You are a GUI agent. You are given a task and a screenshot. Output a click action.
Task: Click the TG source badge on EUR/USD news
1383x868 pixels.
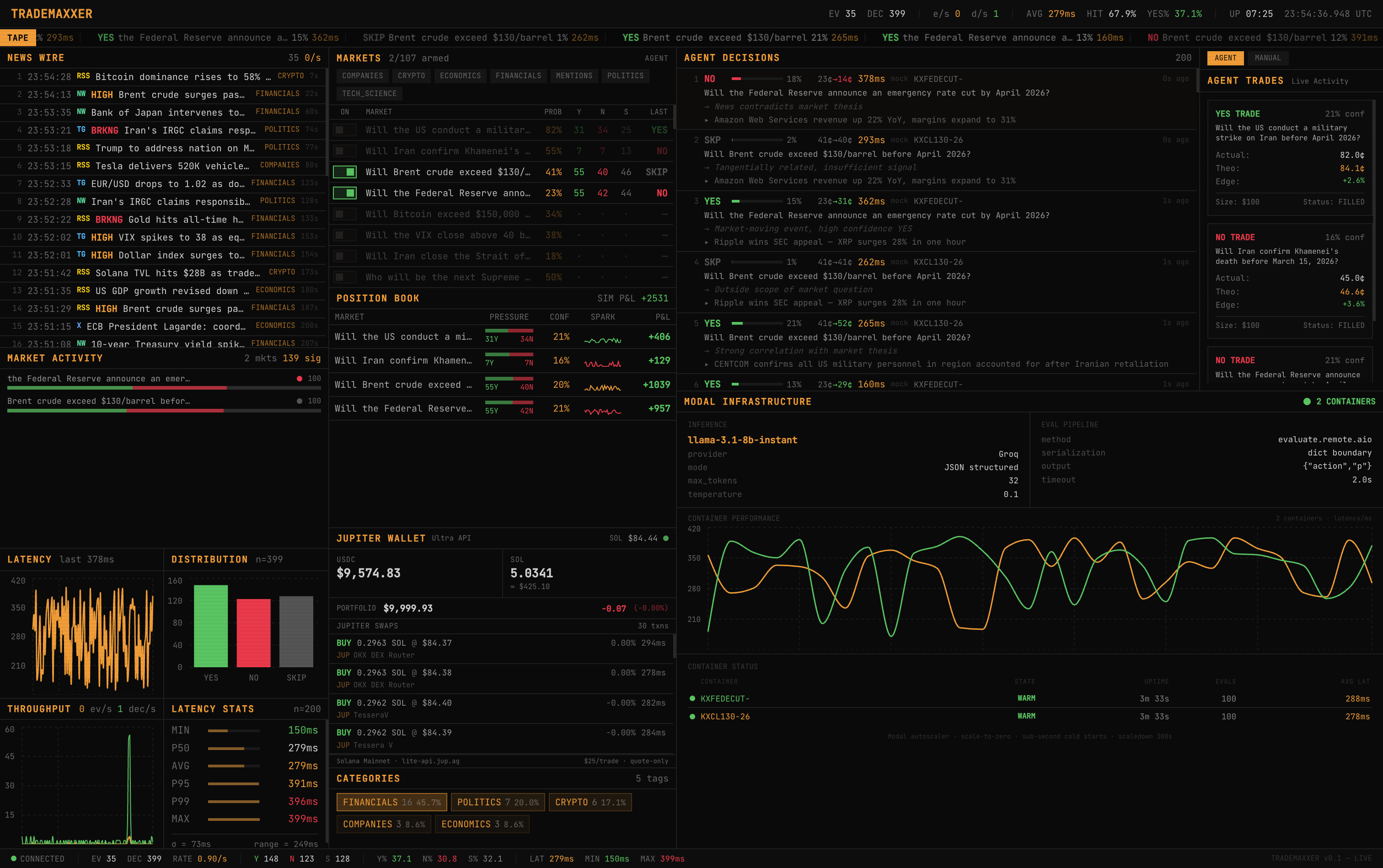(x=81, y=183)
